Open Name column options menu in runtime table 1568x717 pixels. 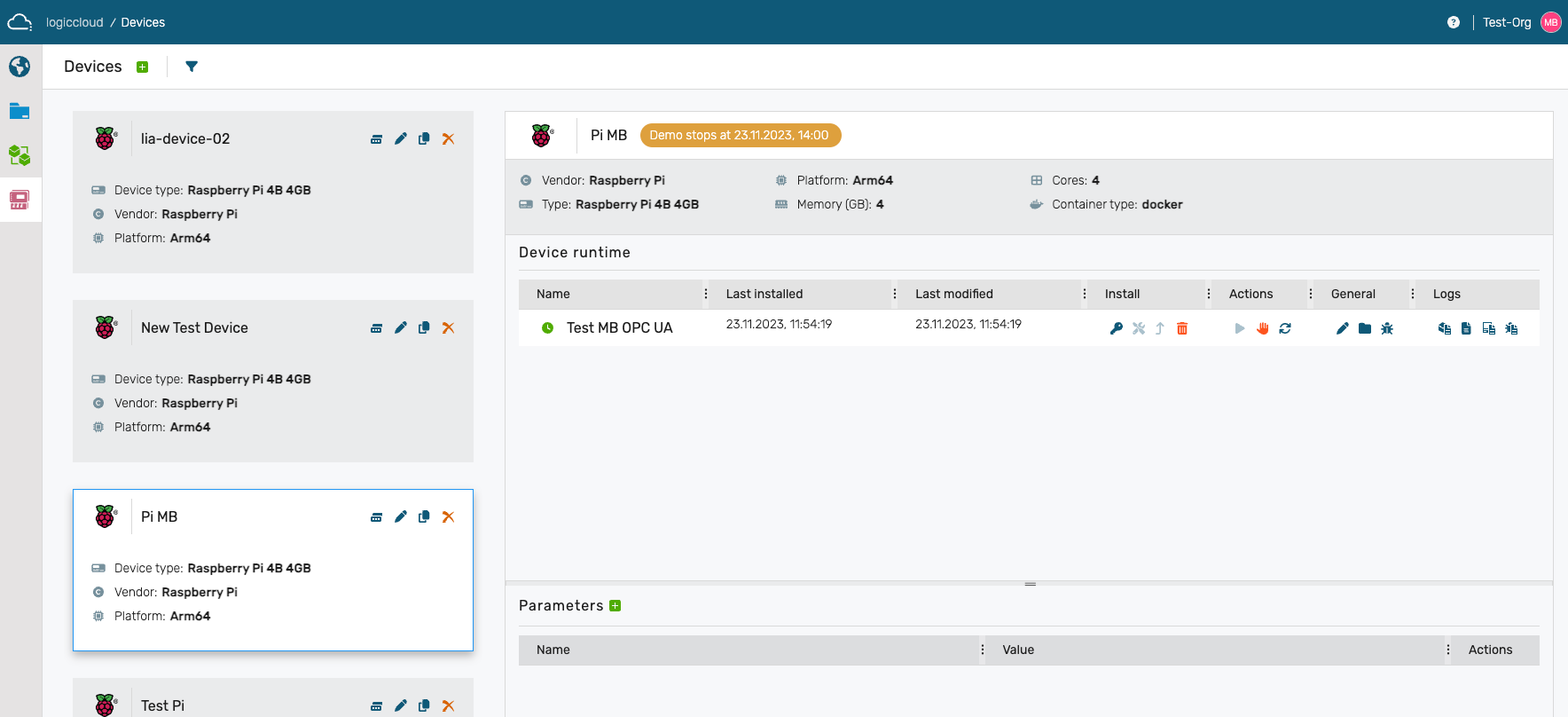(706, 295)
